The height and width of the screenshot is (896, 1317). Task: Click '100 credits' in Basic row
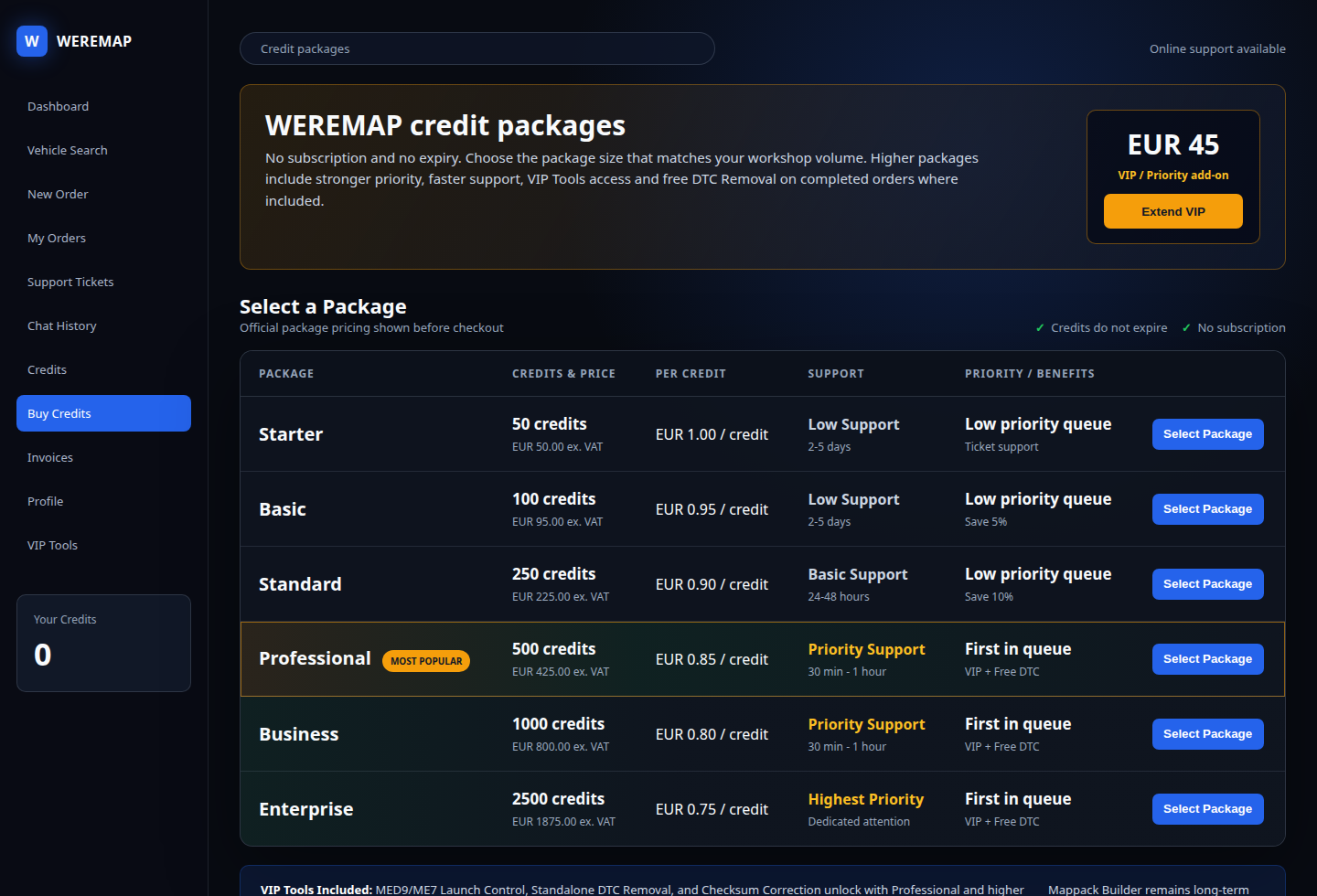point(554,499)
